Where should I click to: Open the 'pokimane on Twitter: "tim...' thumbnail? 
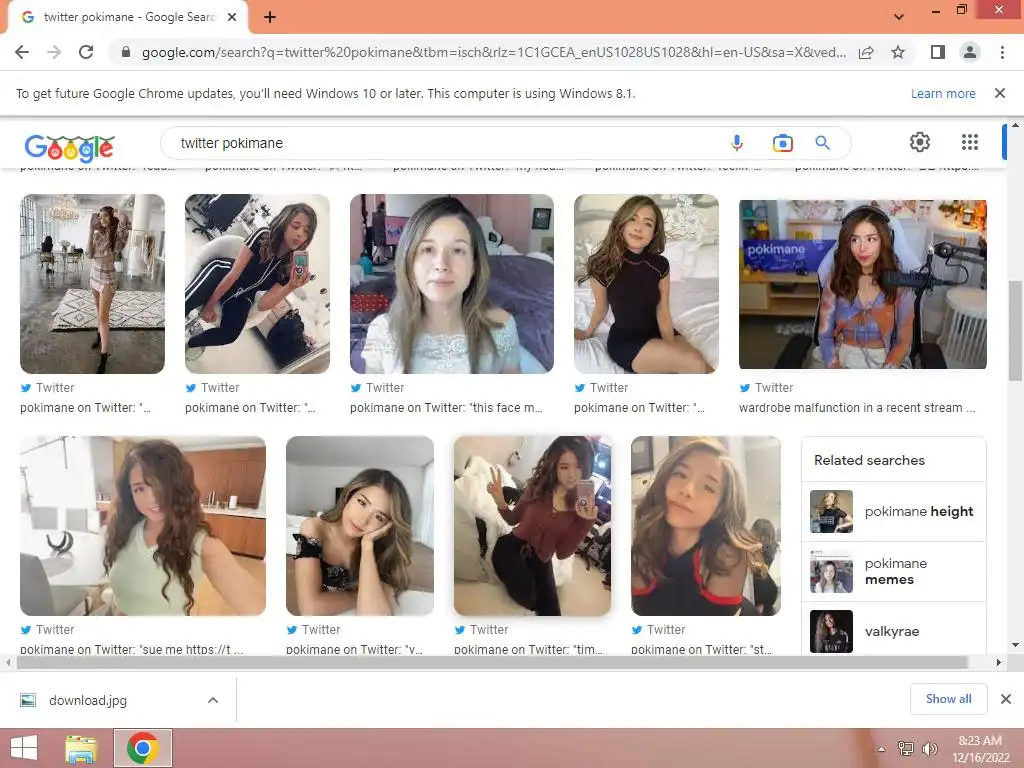[532, 526]
